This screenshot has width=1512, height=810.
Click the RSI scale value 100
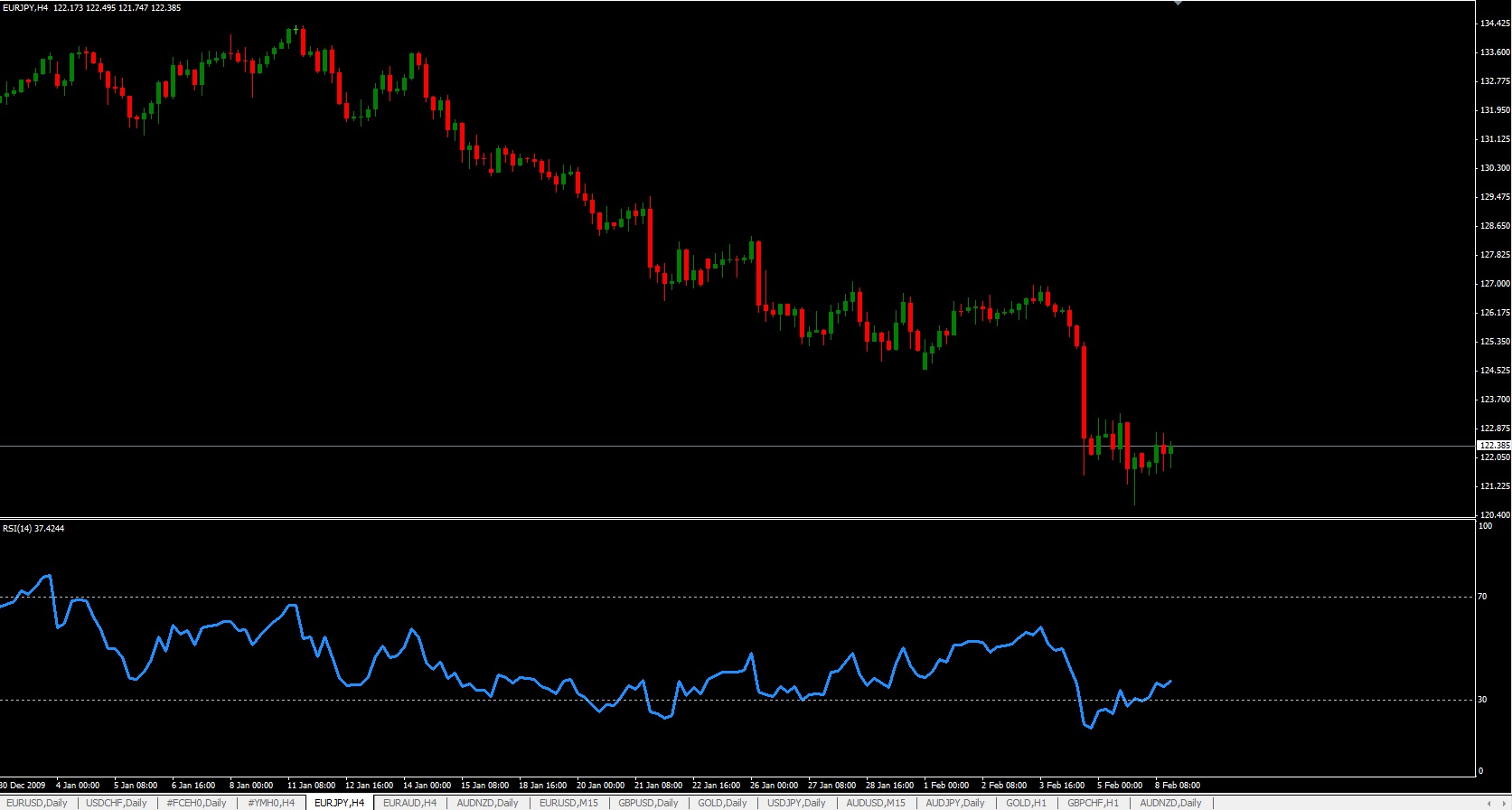pyautogui.click(x=1485, y=526)
